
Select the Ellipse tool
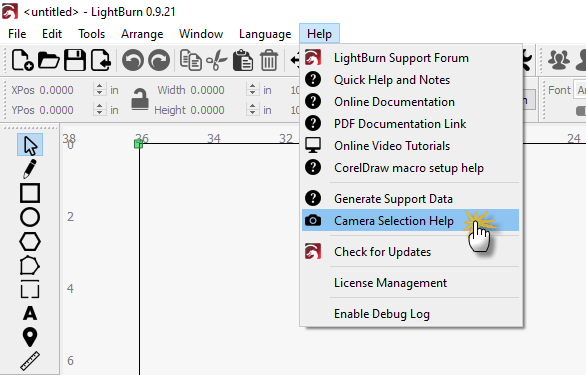point(30,217)
